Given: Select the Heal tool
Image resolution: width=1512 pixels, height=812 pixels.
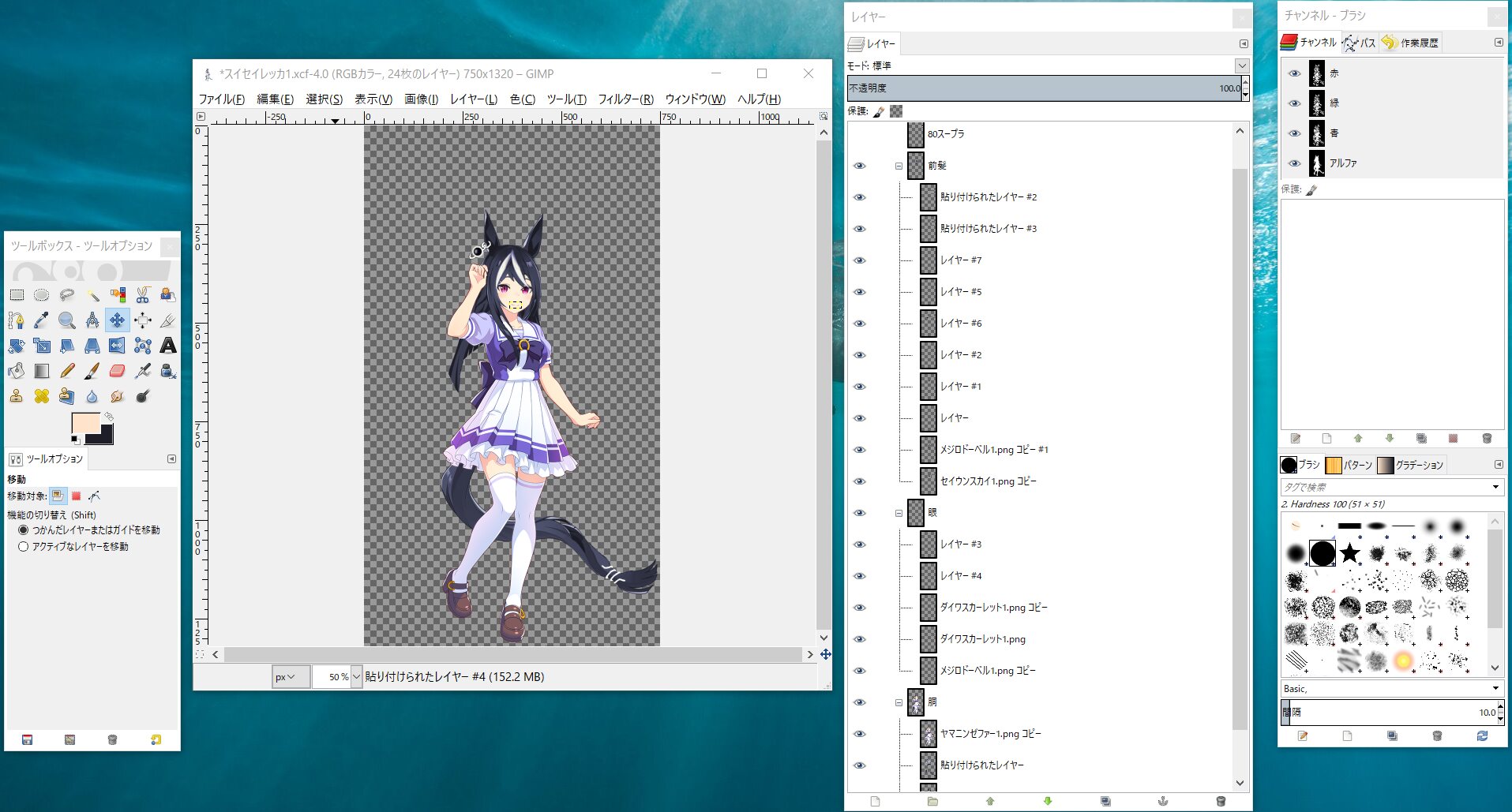Looking at the screenshot, I should 42,396.
